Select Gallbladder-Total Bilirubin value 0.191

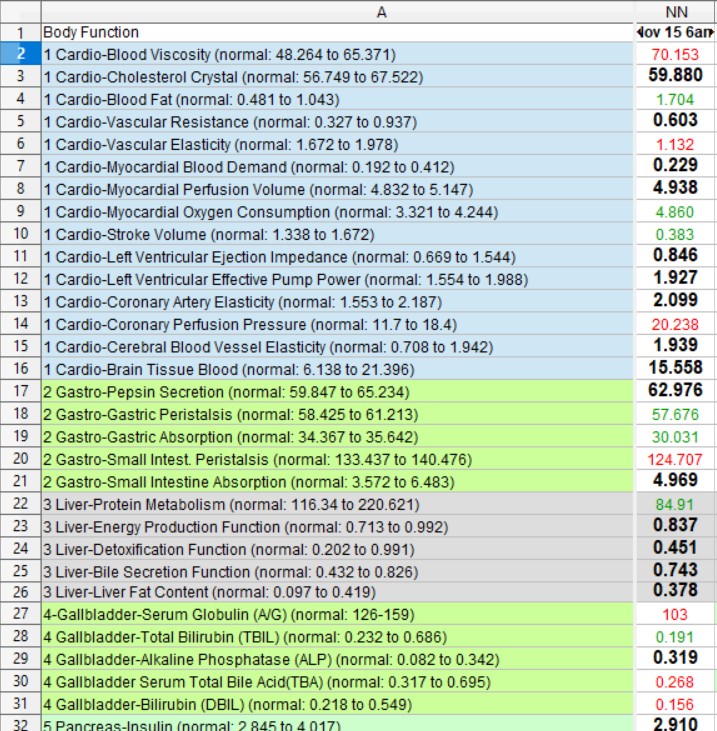pyautogui.click(x=675, y=637)
